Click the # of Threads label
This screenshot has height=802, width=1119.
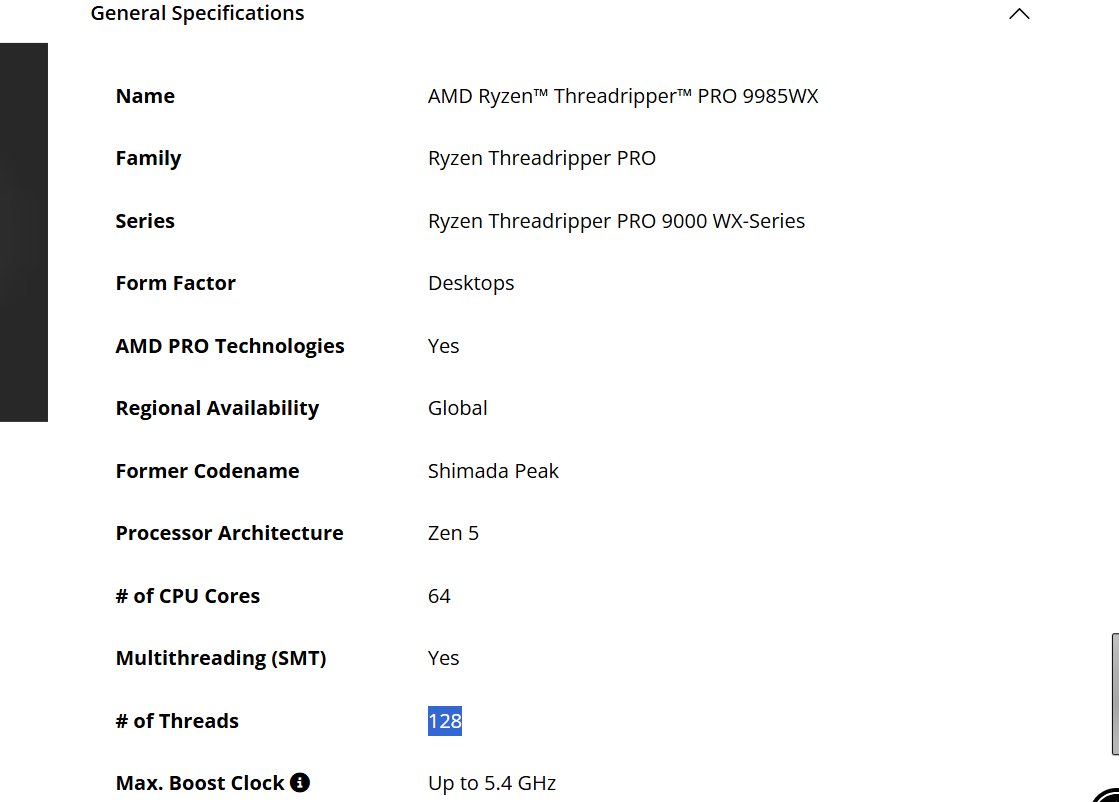click(x=177, y=721)
